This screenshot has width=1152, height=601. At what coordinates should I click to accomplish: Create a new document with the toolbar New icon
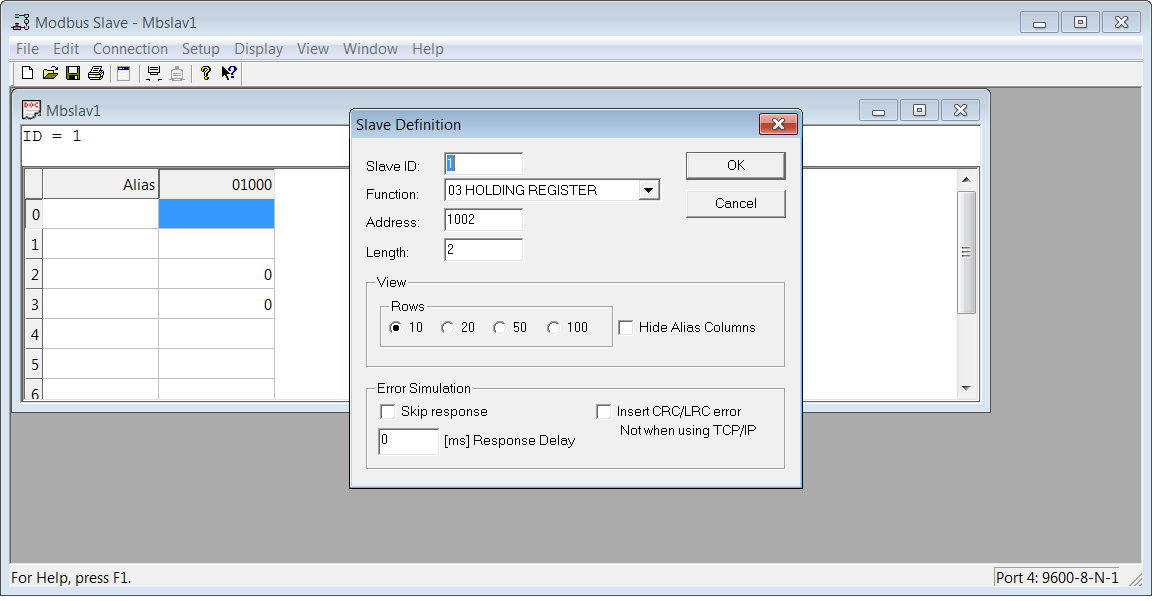click(x=27, y=73)
